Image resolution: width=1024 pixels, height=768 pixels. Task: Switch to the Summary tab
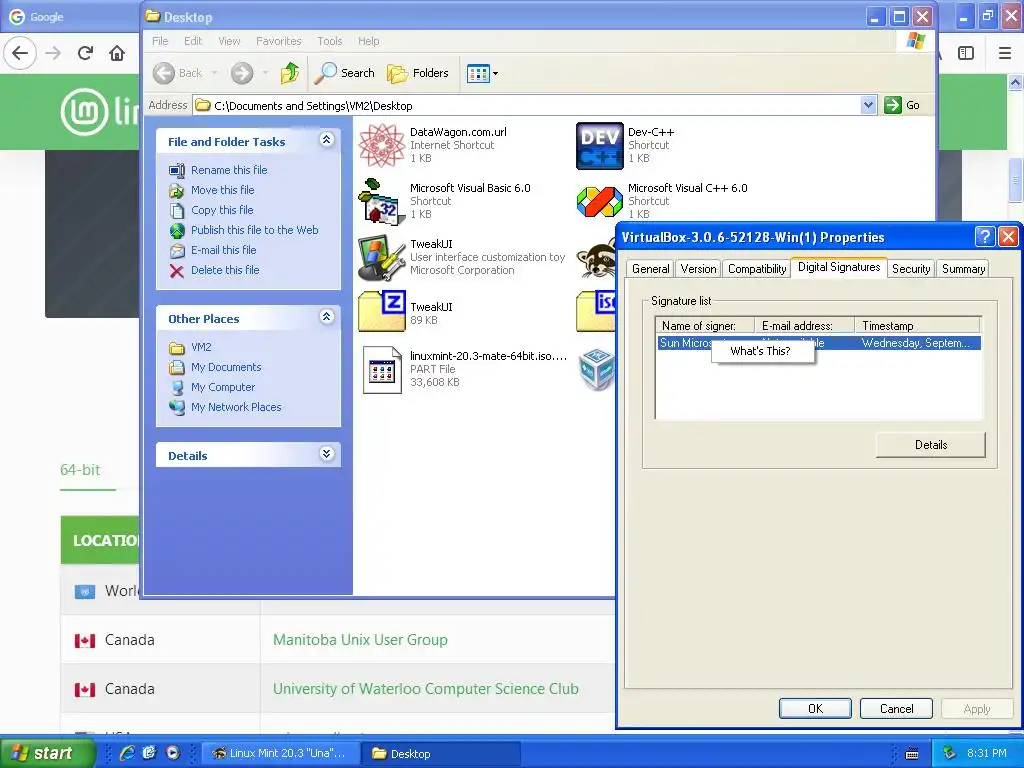(963, 269)
